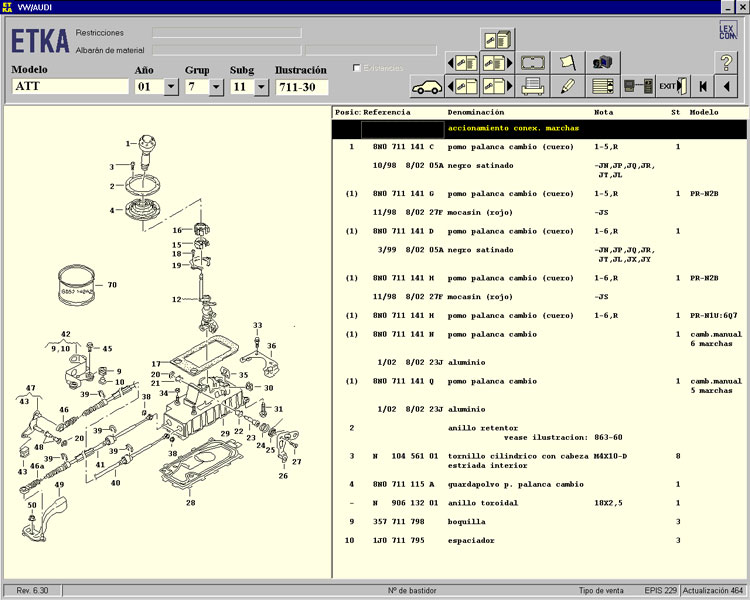Open the user with computer icon
The image size is (750, 600).
click(603, 63)
